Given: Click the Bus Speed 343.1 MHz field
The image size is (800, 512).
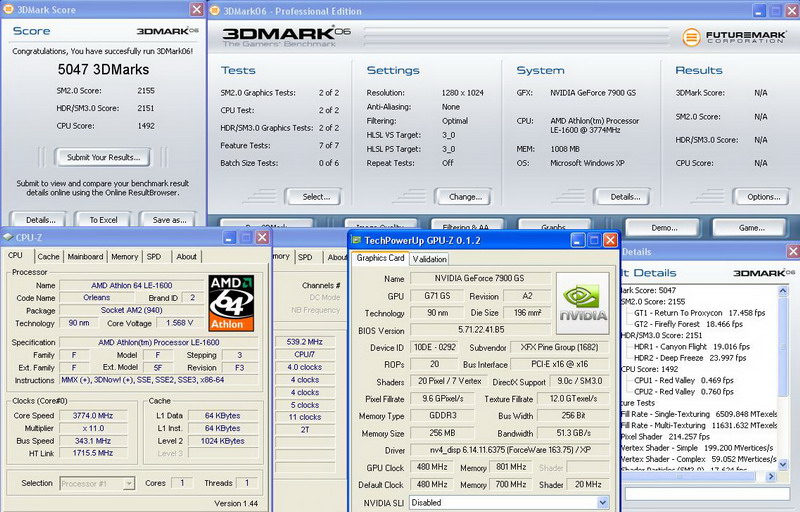Looking at the screenshot, I should 92,440.
